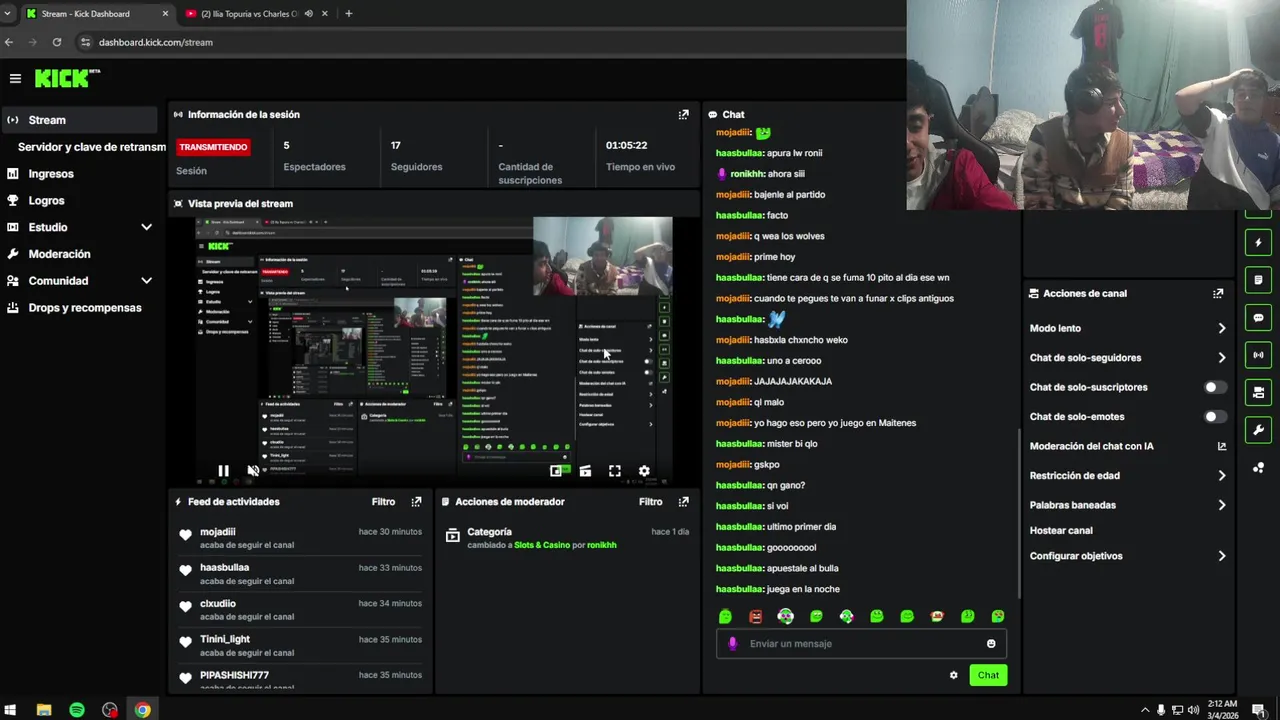Enter fullscreen on stream preview
The width and height of the screenshot is (1280, 720).
[x=615, y=471]
